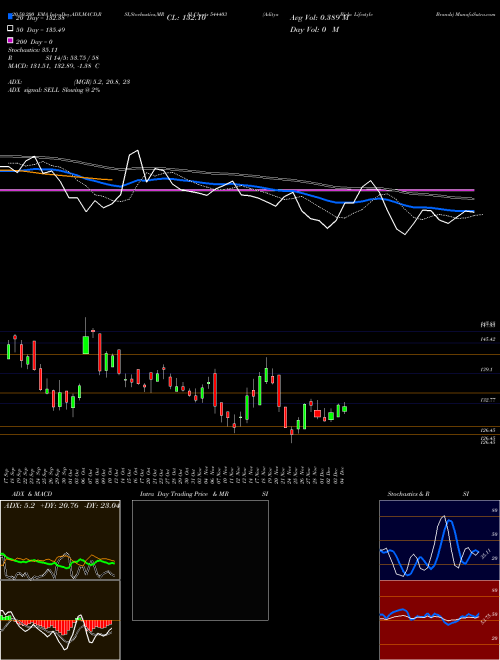The width and height of the screenshot is (500, 660).
Task: Click the 145.42 price axis label
Action: coord(487,339)
